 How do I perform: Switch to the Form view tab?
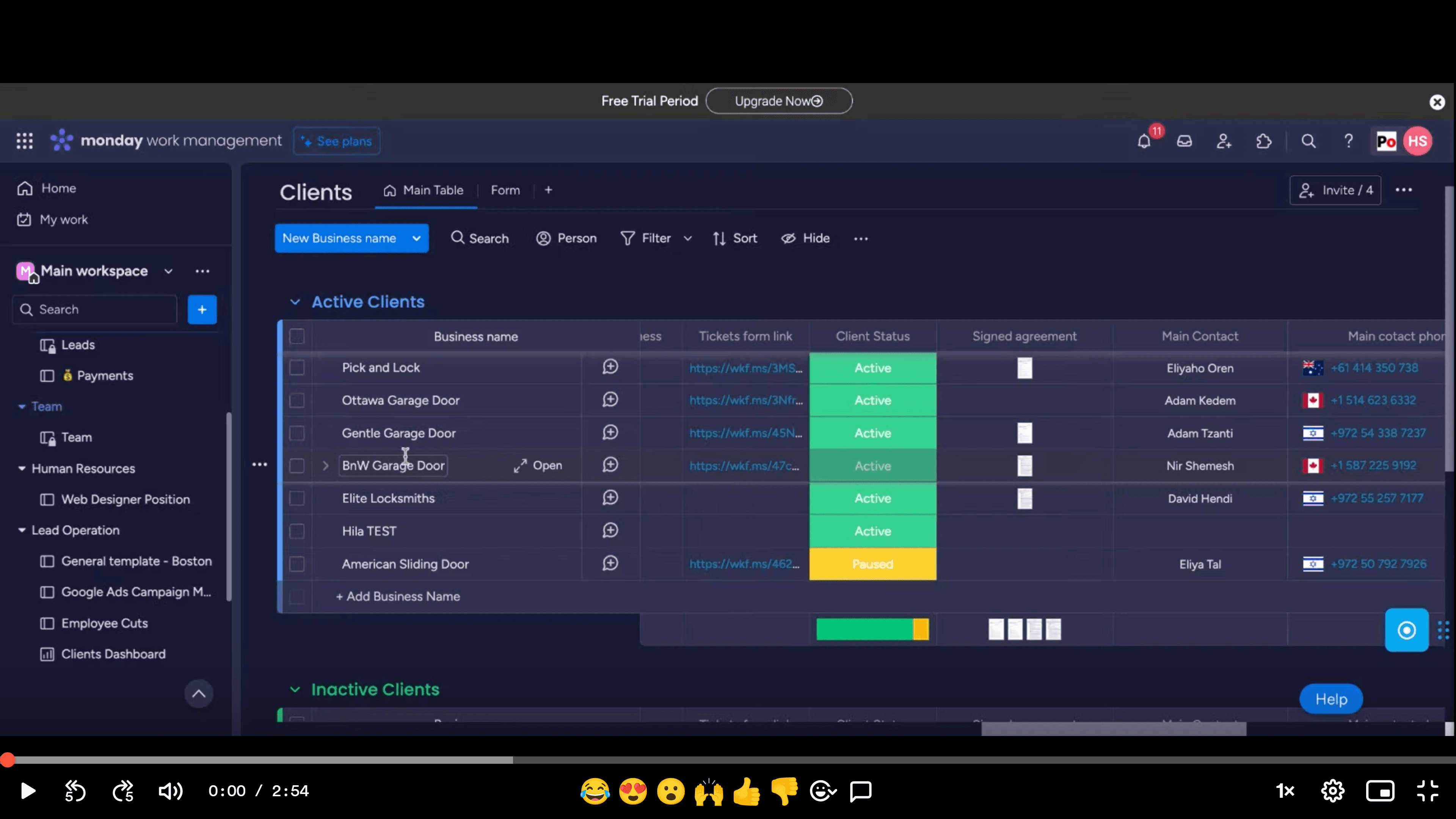point(505,190)
